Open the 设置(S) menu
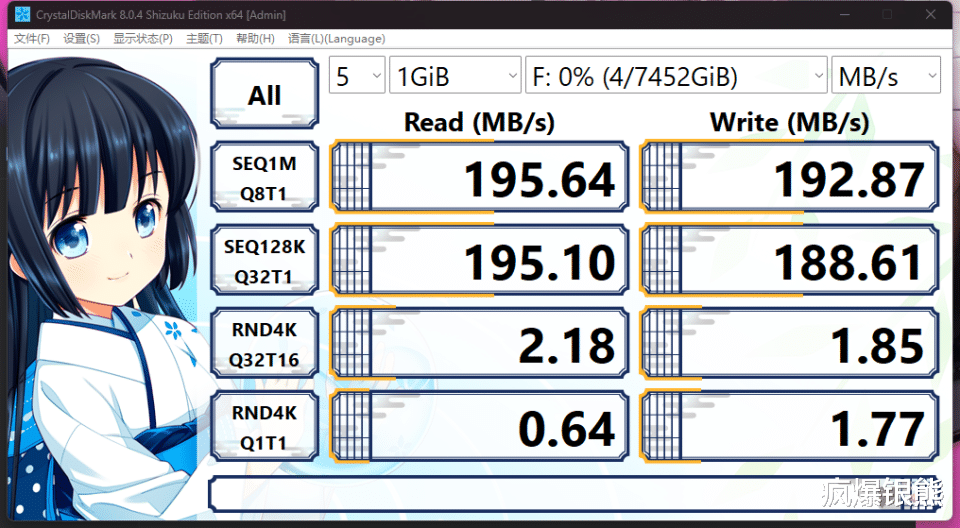 81,39
